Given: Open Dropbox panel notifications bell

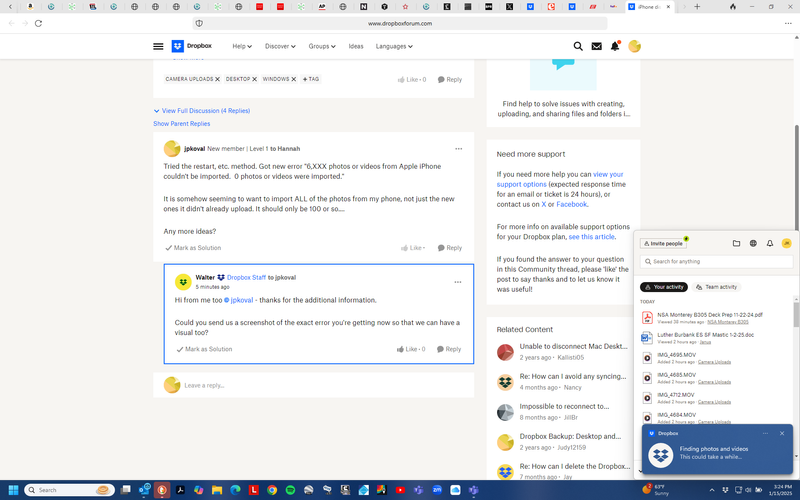Looking at the screenshot, I should [x=769, y=243].
